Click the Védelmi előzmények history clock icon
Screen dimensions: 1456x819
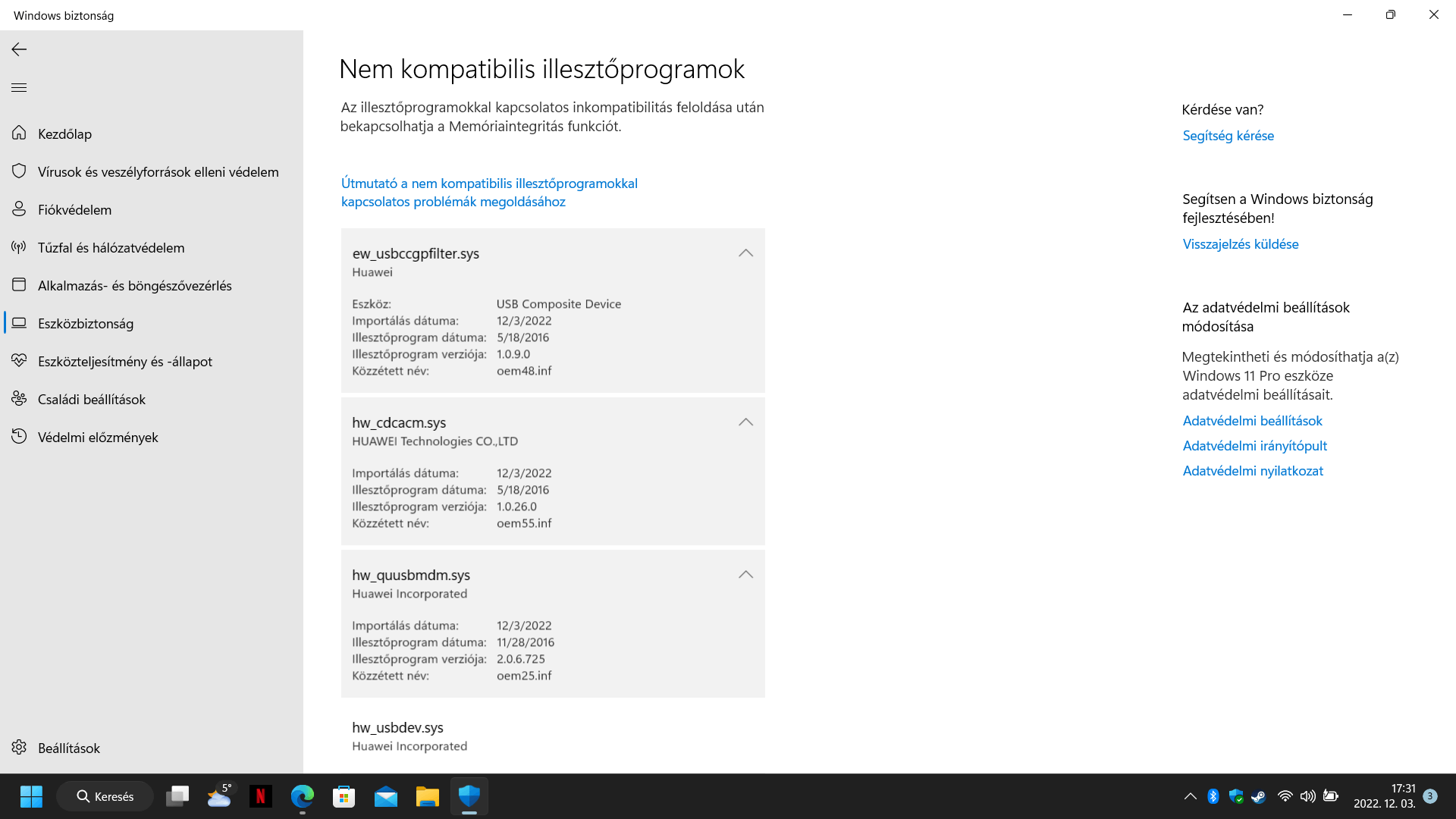[19, 437]
